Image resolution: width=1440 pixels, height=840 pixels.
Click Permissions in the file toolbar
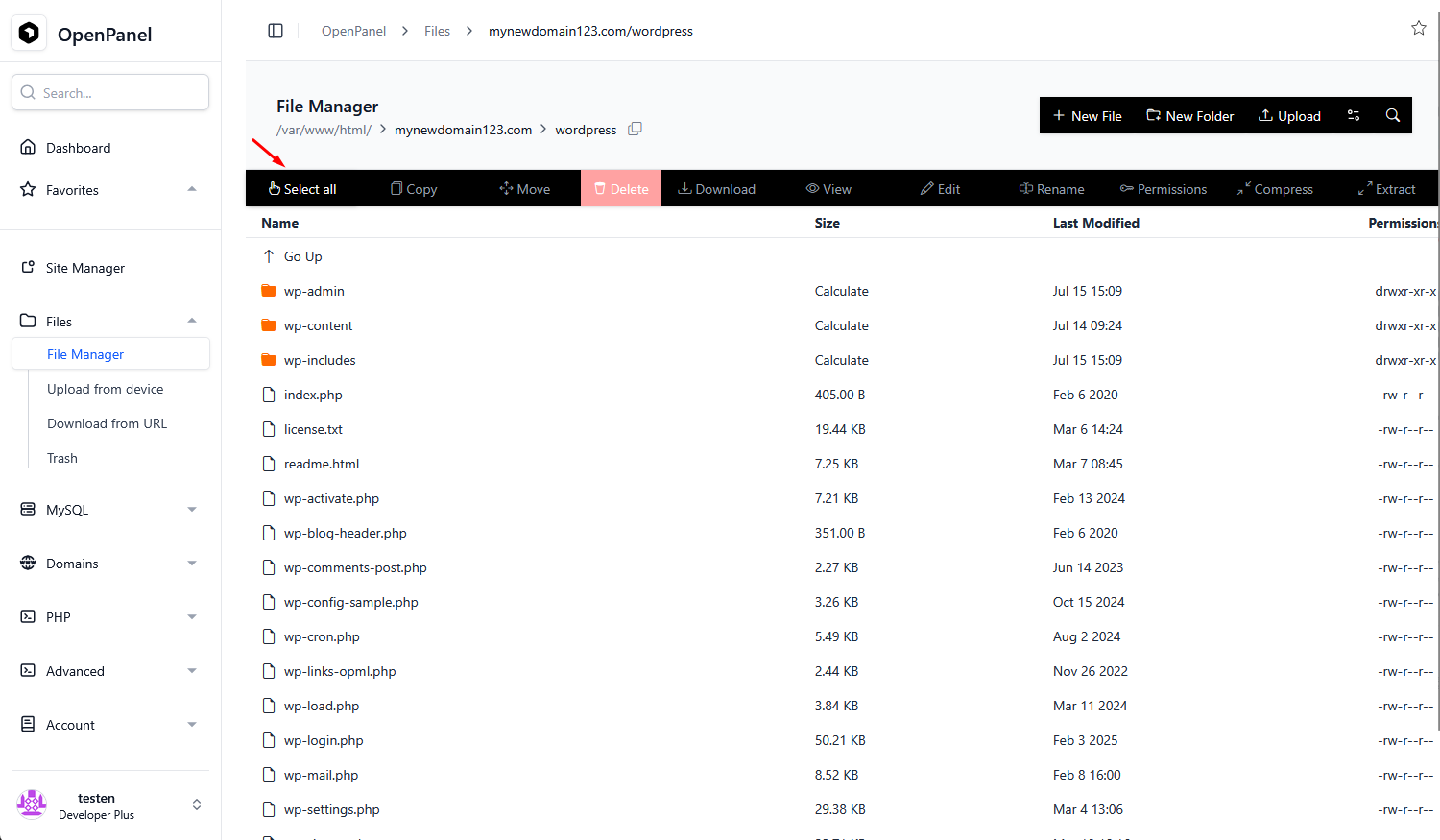click(x=1164, y=189)
